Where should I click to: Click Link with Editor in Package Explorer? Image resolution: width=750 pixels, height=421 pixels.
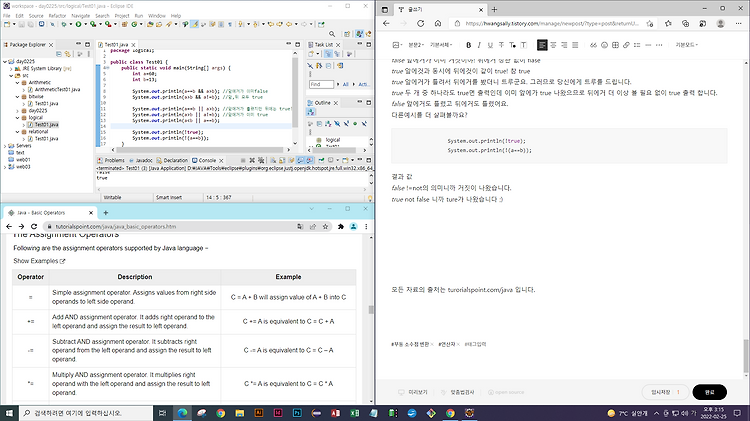[67, 54]
